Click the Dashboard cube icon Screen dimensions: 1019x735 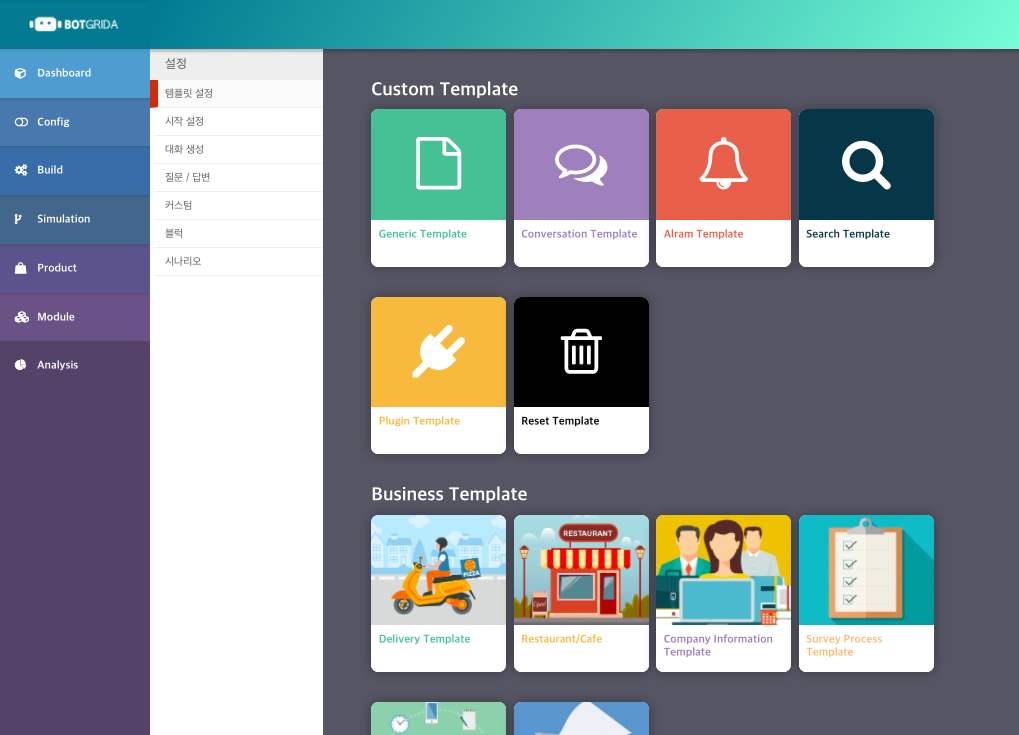tap(21, 73)
